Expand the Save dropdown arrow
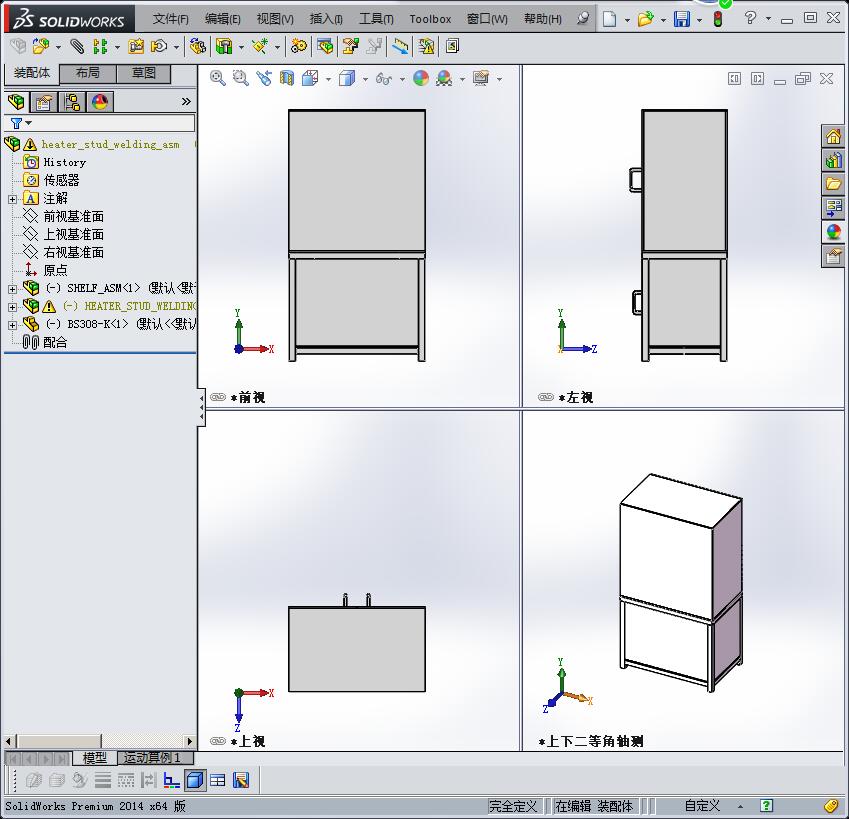Image resolution: width=849 pixels, height=819 pixels. (x=699, y=20)
